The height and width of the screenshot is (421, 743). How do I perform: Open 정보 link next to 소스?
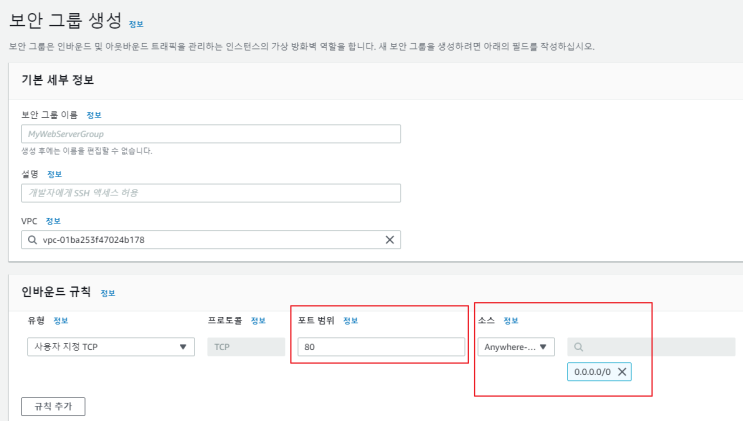[511, 321]
